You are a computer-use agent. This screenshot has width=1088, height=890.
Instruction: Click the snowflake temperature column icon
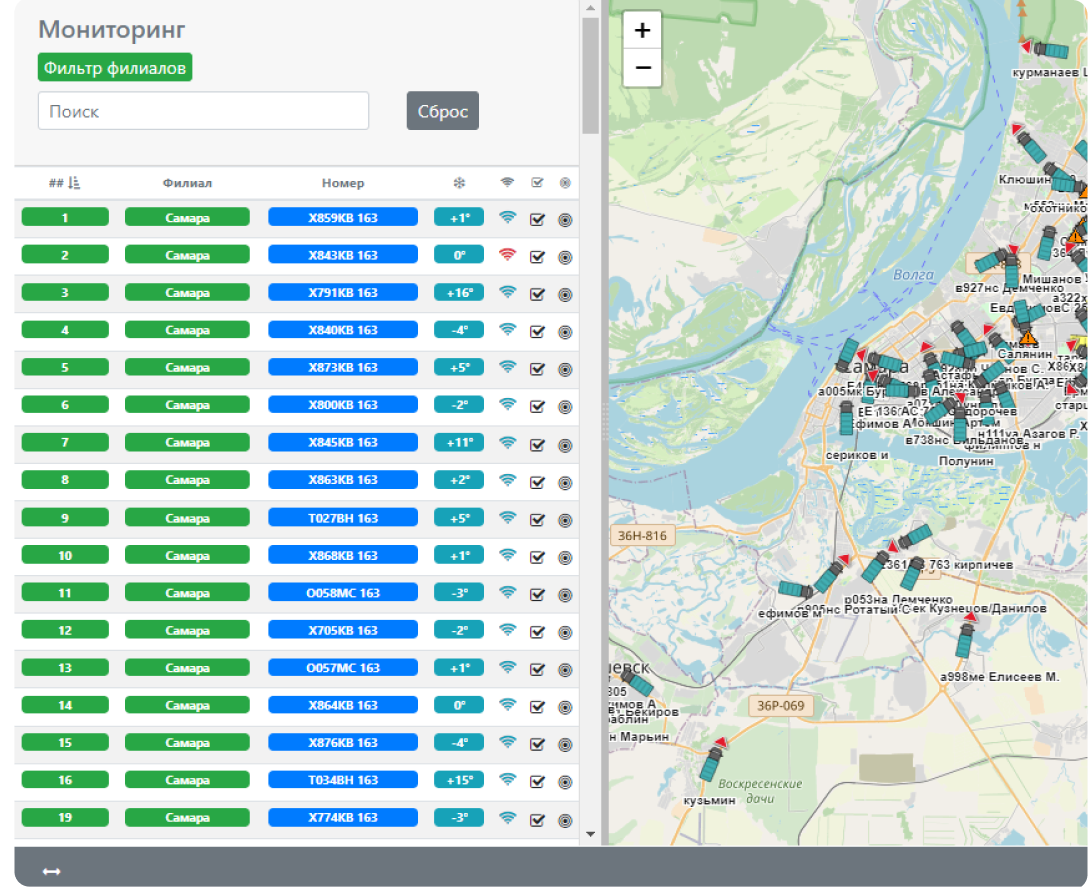[x=459, y=183]
